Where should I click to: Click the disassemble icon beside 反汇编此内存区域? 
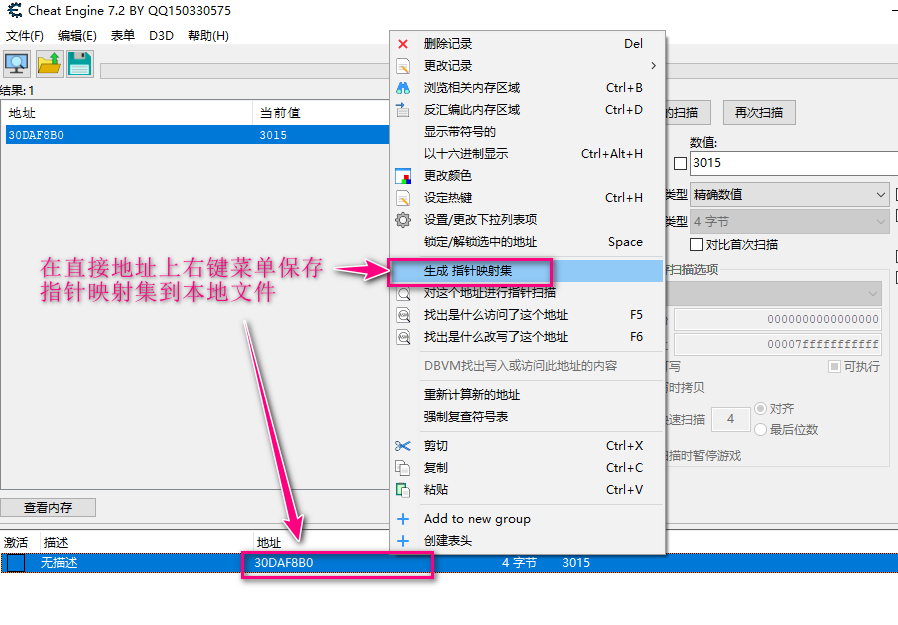point(403,109)
